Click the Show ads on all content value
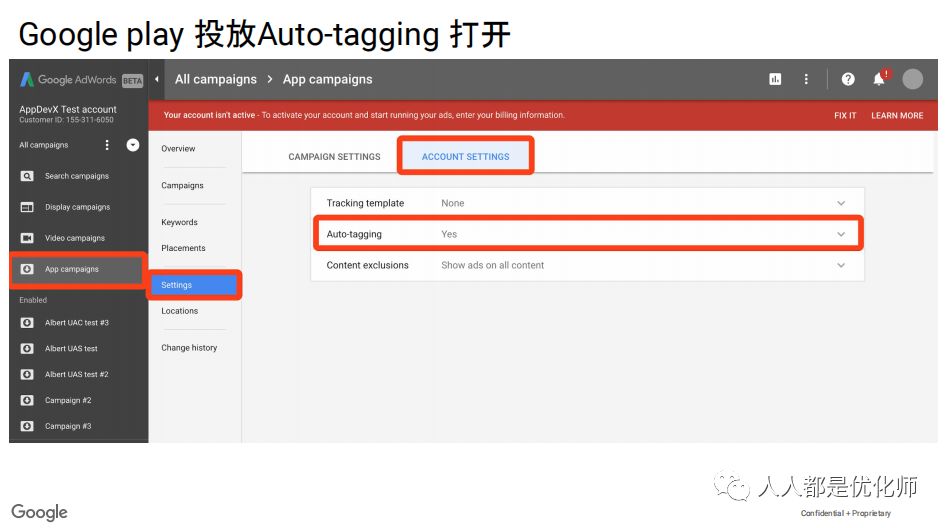This screenshot has width=948, height=528. click(x=493, y=265)
